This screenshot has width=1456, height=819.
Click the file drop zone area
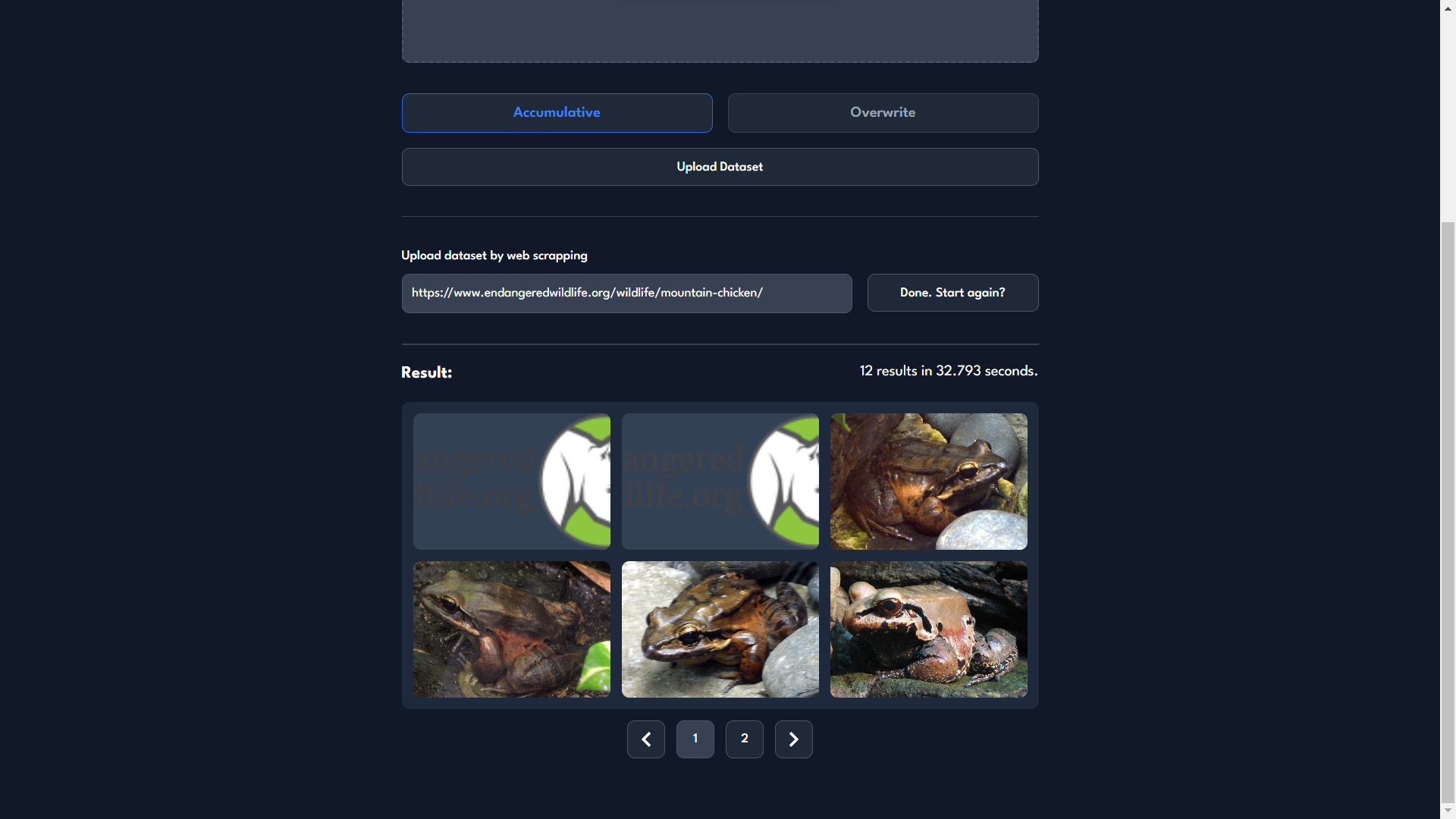coord(720,30)
